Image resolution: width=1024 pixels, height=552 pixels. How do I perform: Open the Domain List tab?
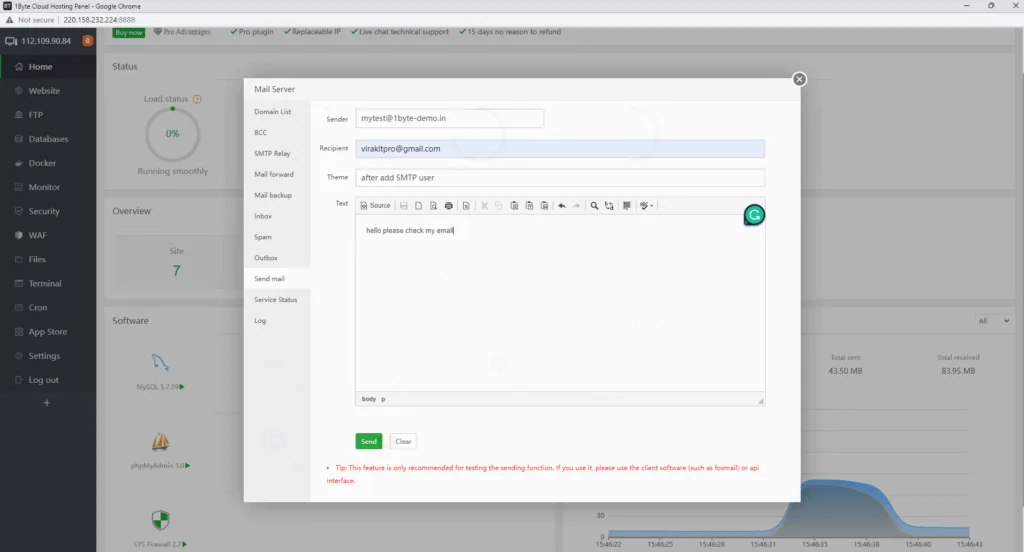point(273,112)
